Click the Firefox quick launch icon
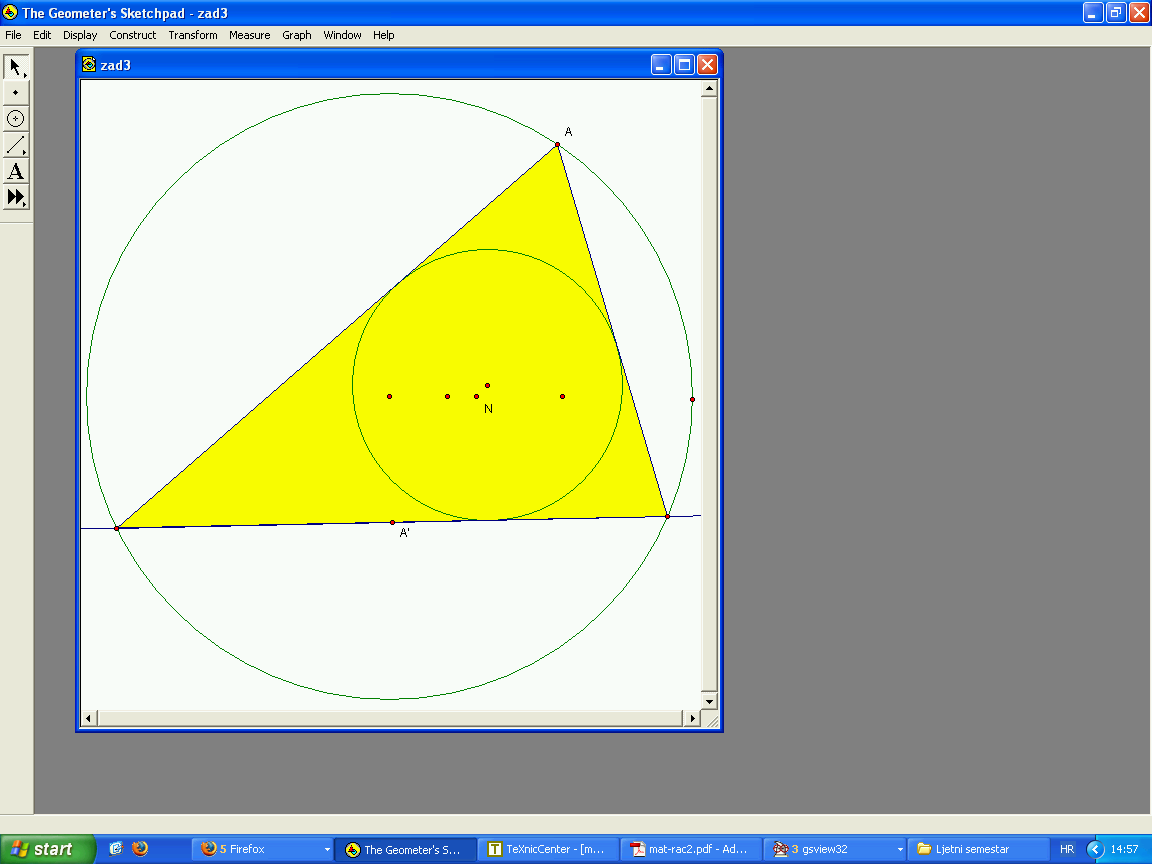This screenshot has height=864, width=1152. tap(140, 849)
